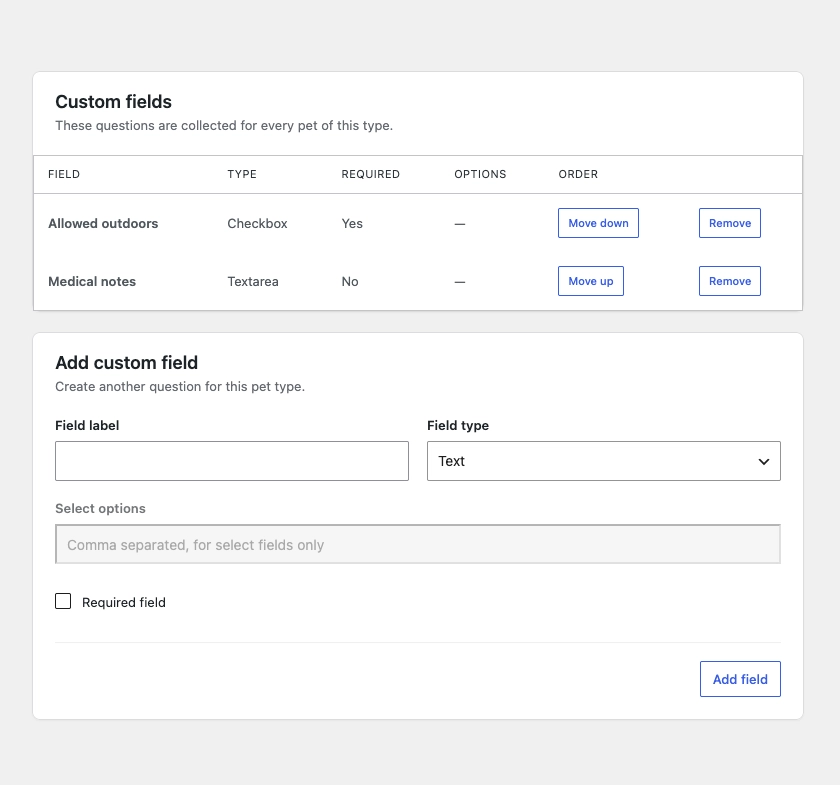Image resolution: width=840 pixels, height=785 pixels.
Task: Click the 'Checkbox' type cell
Action: coord(257,223)
